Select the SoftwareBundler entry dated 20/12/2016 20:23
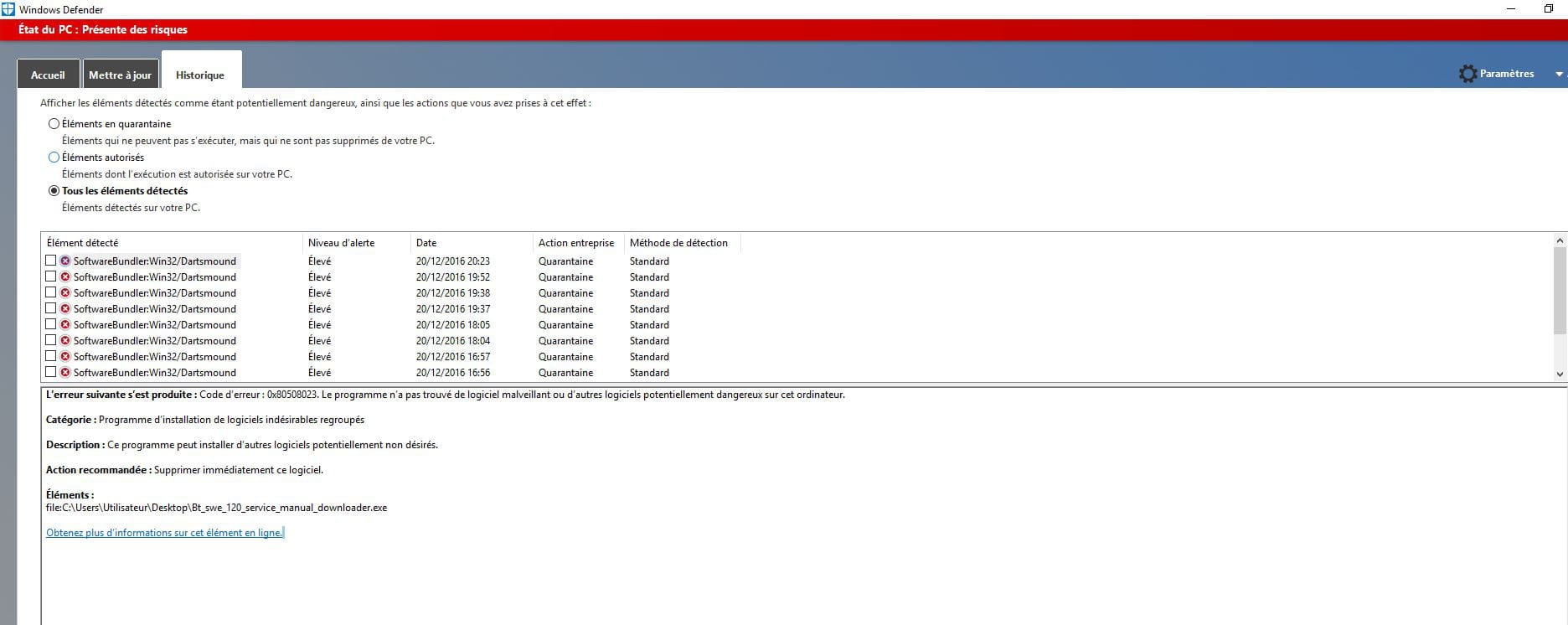1568x625 pixels. (x=155, y=261)
